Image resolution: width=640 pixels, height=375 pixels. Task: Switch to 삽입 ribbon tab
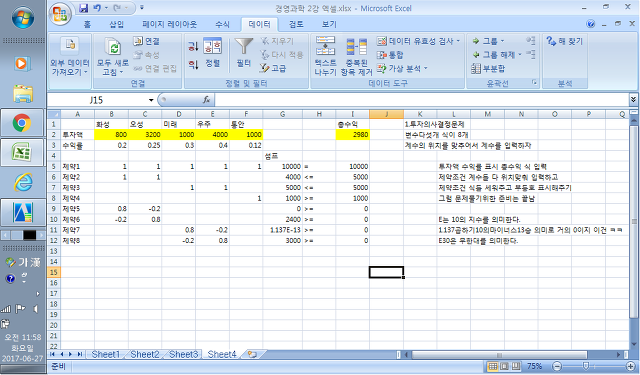tap(116, 24)
